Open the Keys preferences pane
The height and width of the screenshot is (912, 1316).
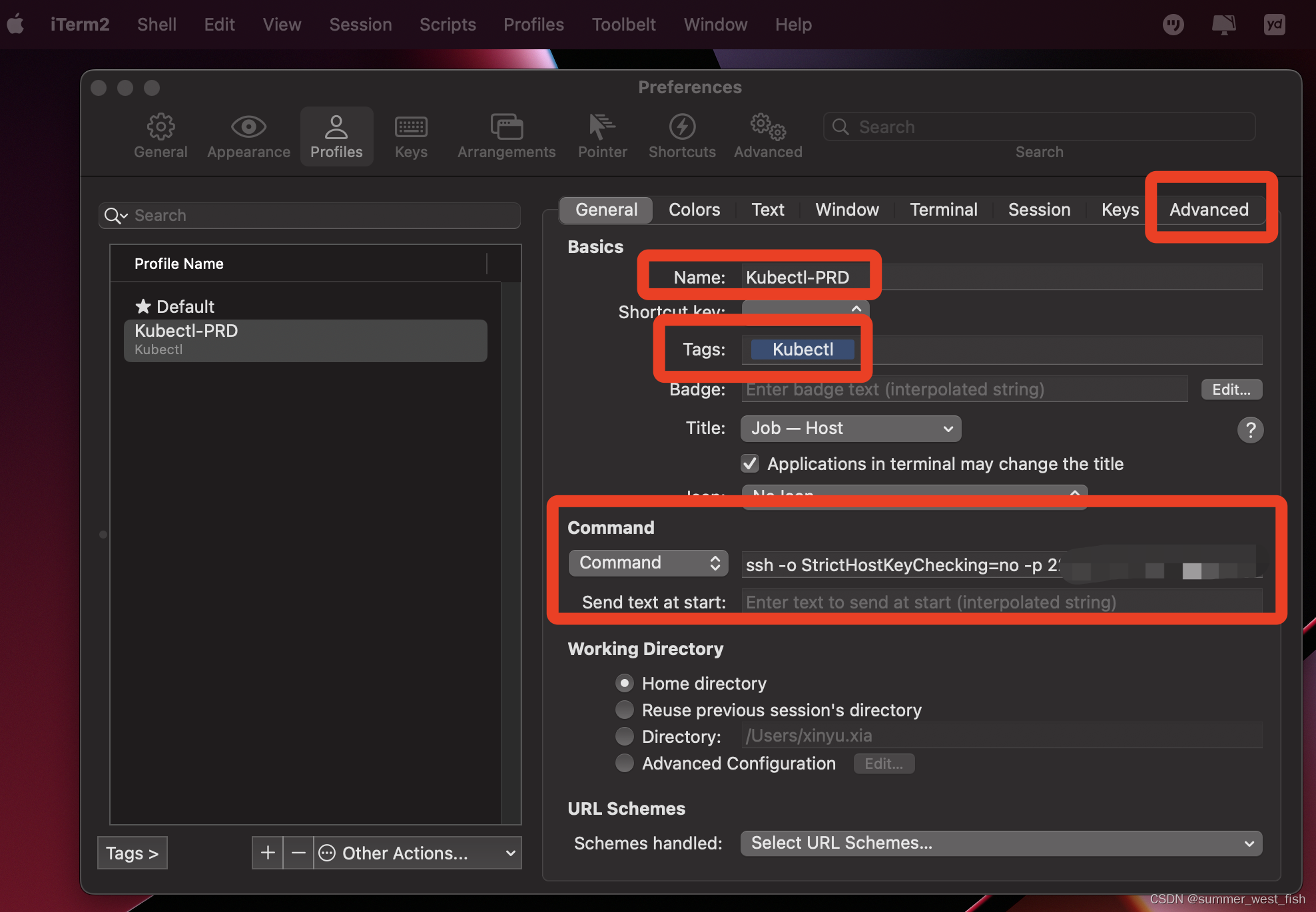410,136
